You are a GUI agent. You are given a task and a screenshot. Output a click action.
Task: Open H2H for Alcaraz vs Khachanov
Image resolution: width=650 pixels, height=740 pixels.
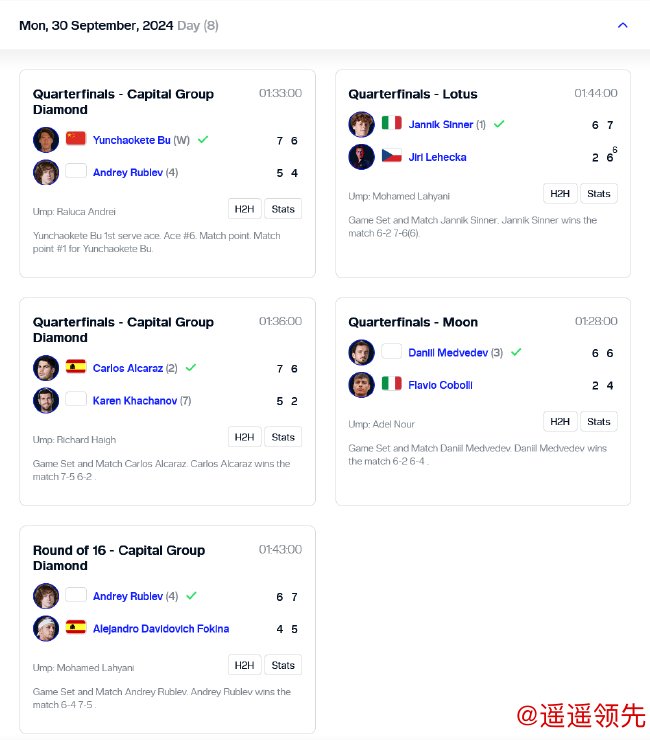(x=244, y=437)
